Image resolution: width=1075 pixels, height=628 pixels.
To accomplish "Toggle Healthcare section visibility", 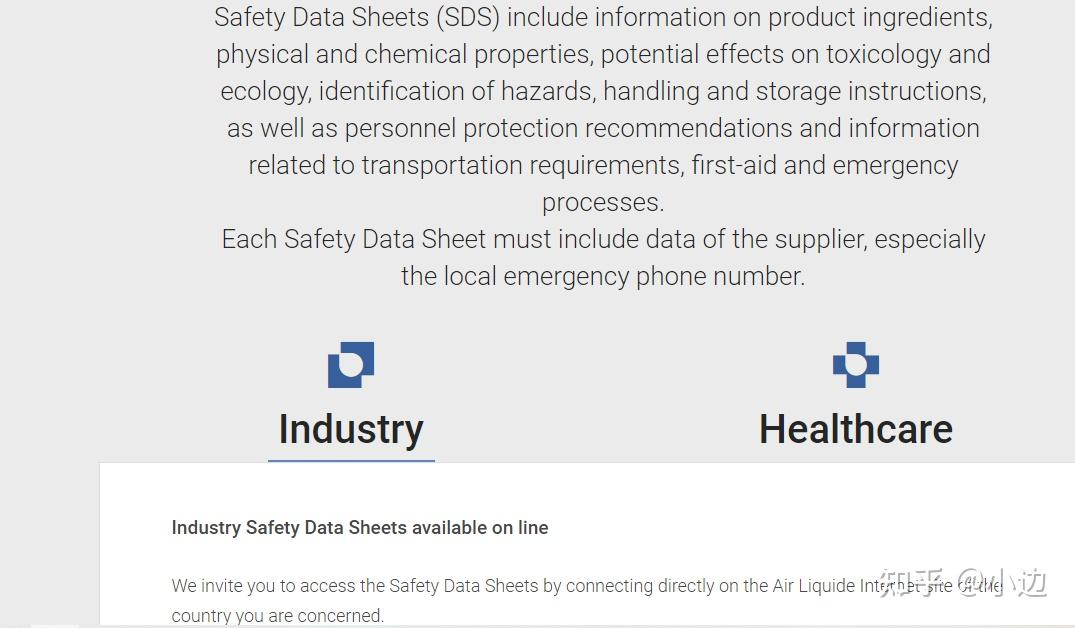I will tap(856, 428).
